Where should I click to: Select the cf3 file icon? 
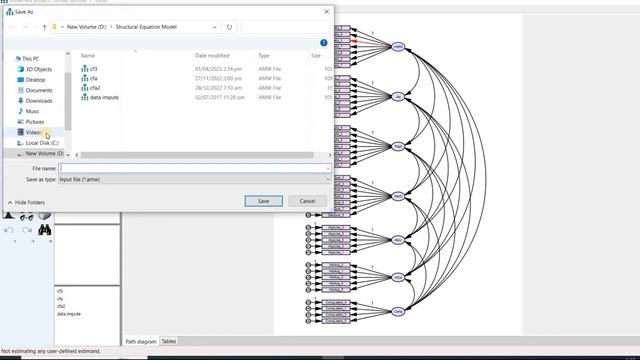[84, 69]
